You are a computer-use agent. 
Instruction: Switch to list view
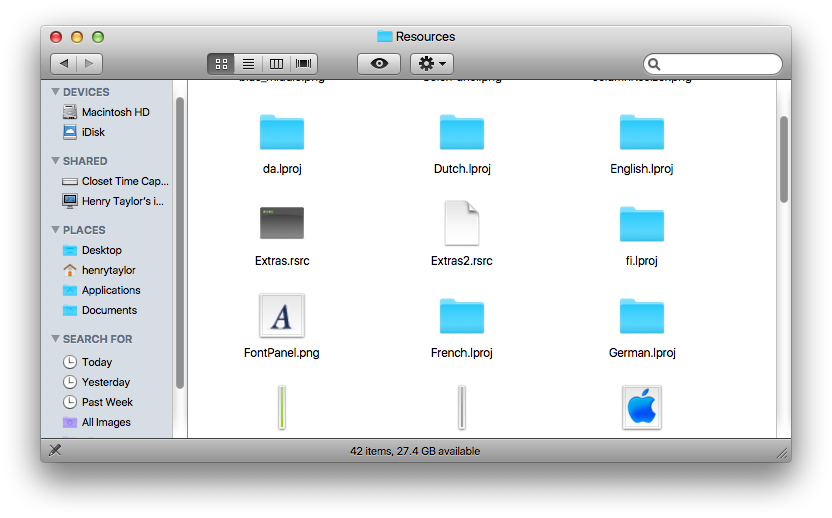coord(248,64)
